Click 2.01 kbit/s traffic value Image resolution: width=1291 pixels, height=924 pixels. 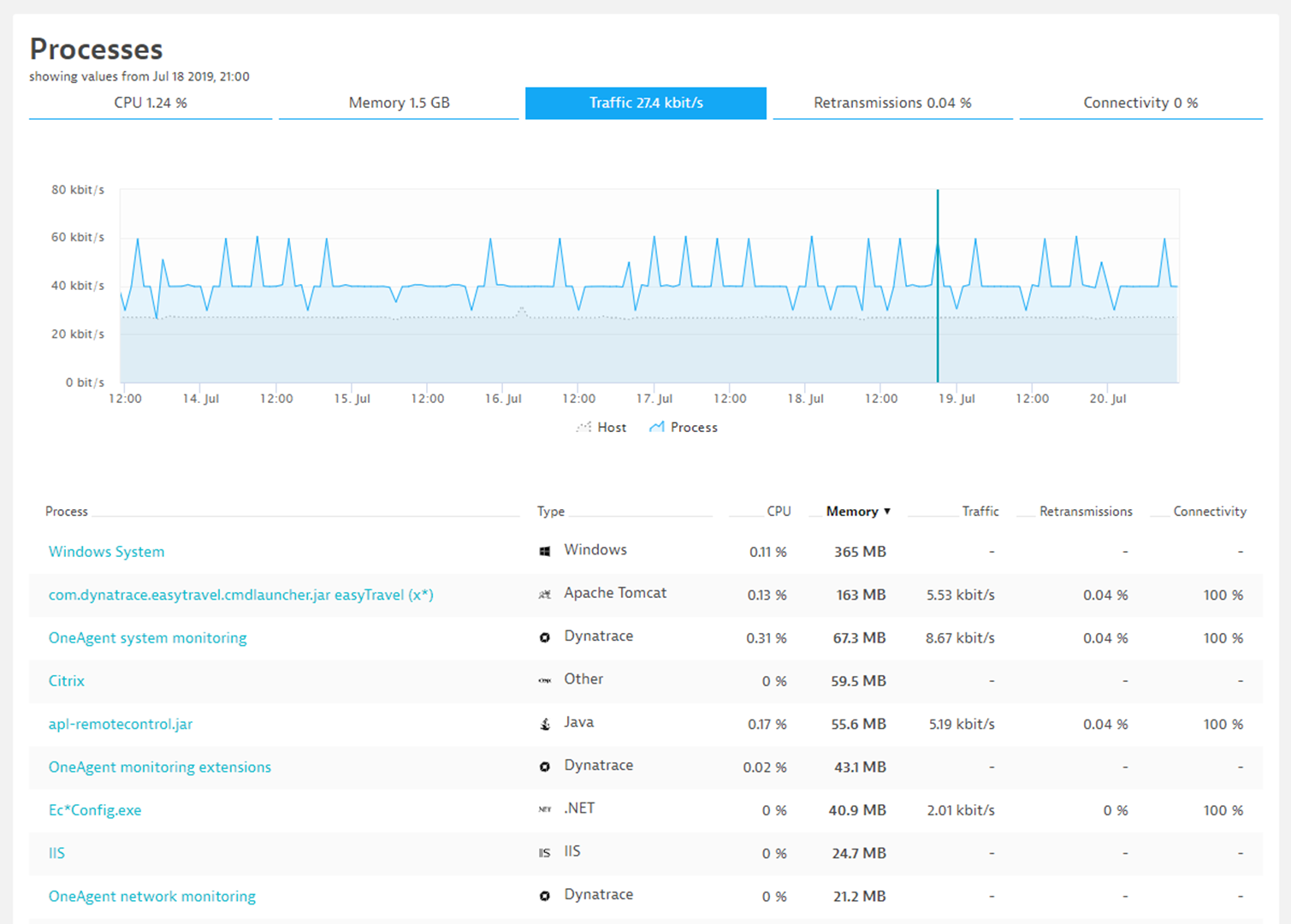click(x=961, y=810)
